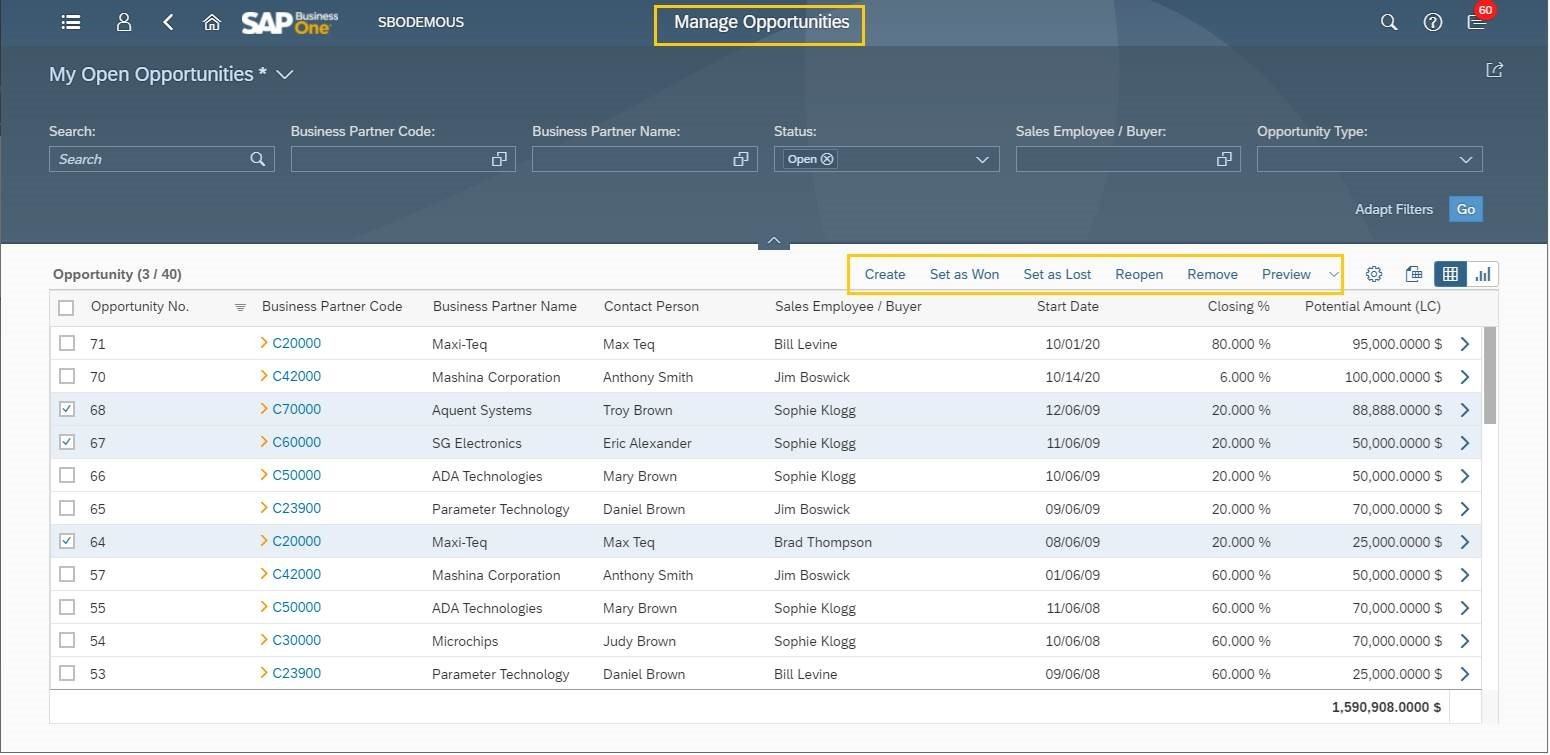1550x755 pixels.
Task: Click the Preview action
Action: pos(1286,274)
